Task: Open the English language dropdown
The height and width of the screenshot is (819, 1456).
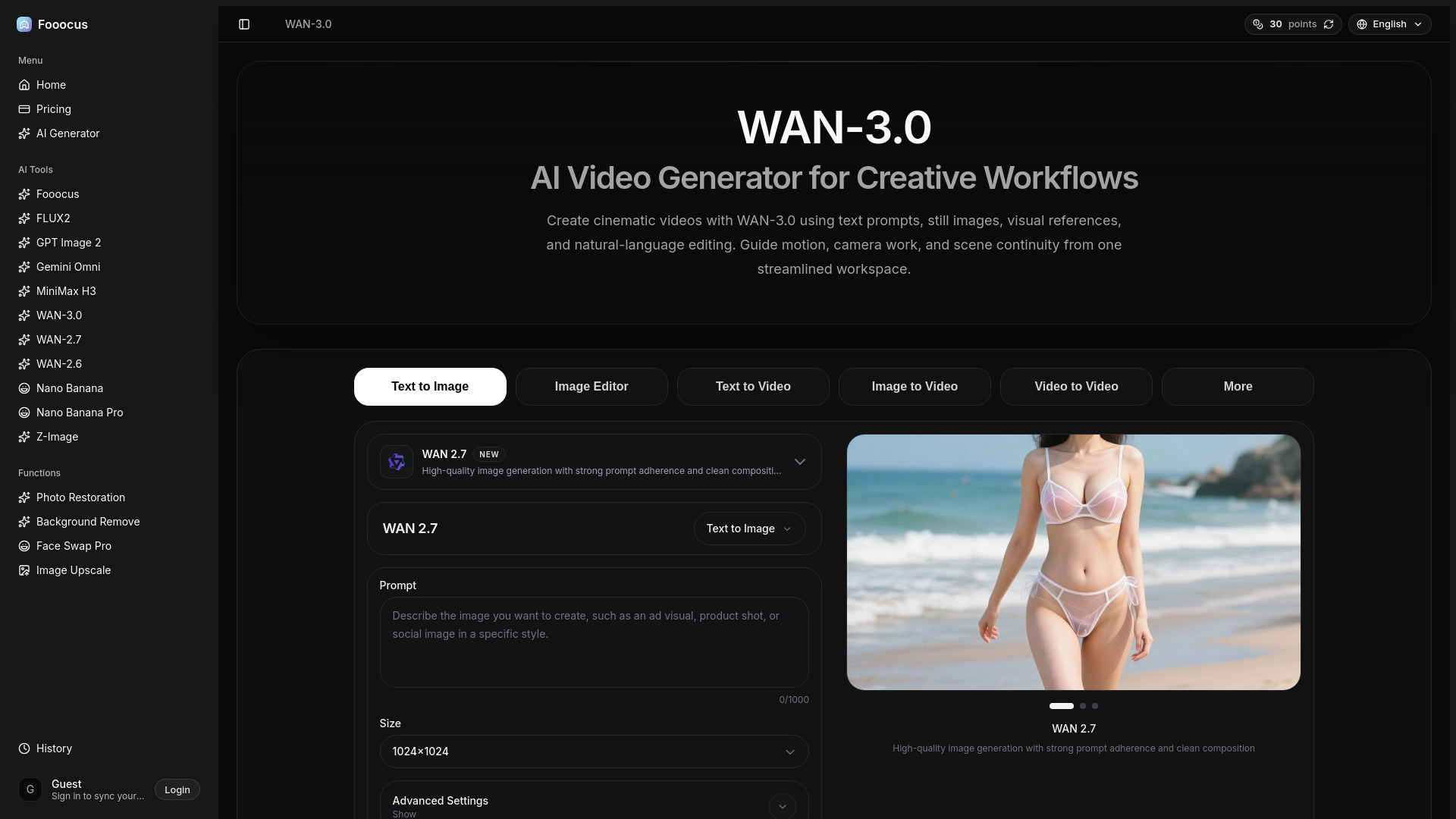Action: (1390, 24)
